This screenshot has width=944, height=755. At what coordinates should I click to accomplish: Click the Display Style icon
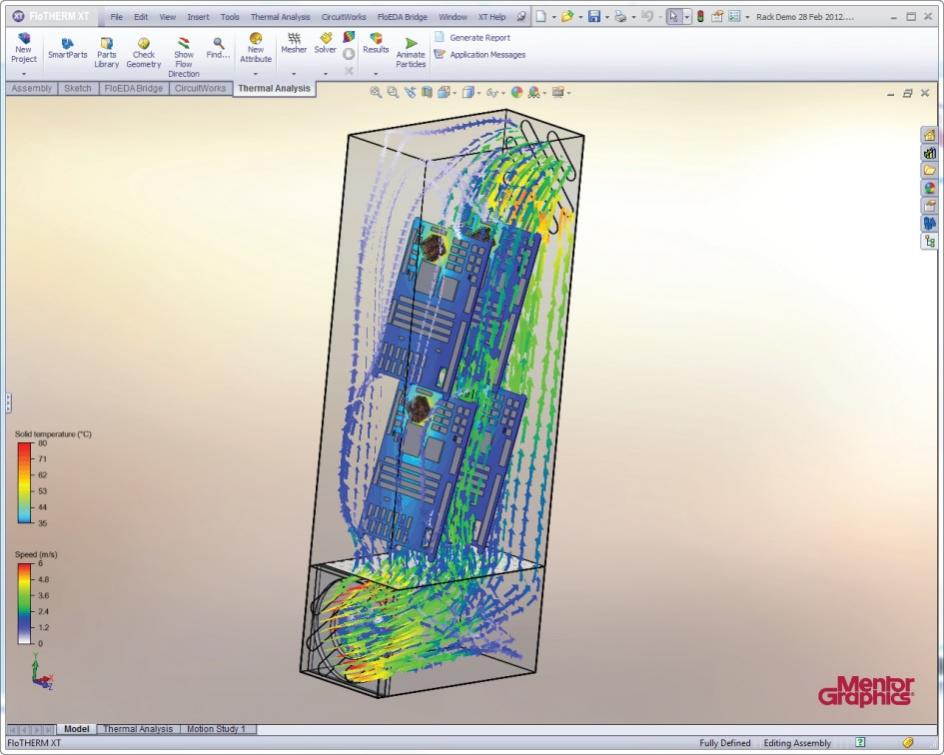click(468, 93)
